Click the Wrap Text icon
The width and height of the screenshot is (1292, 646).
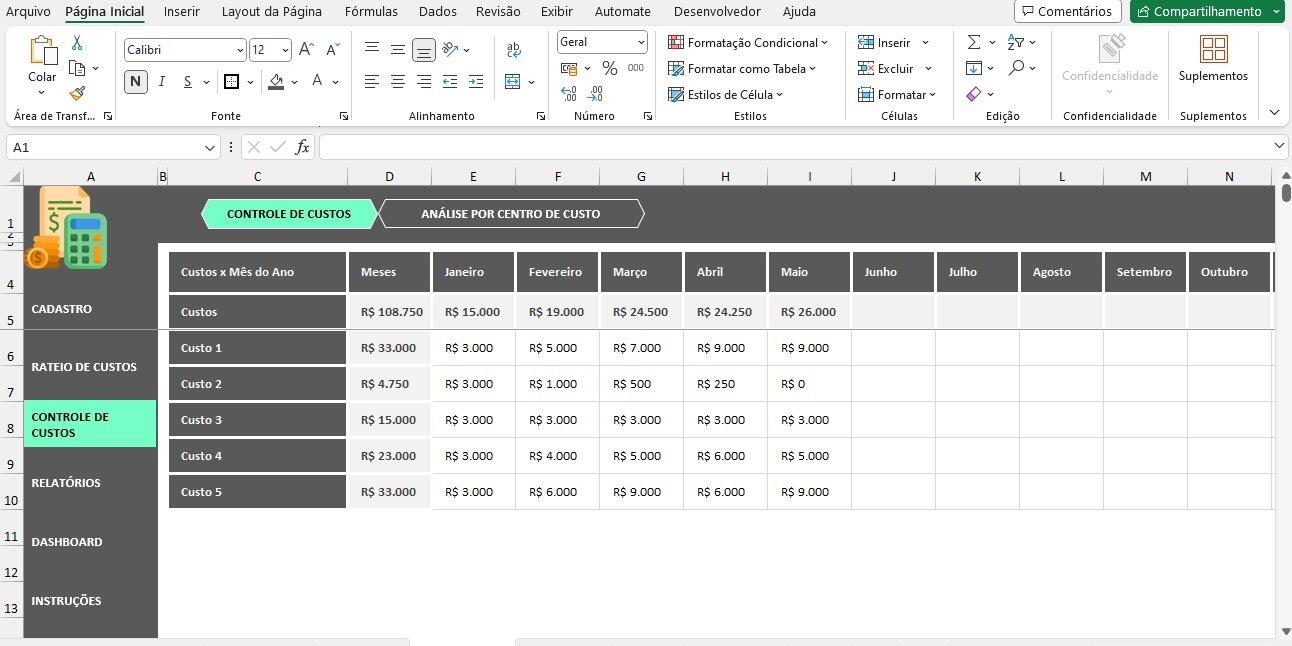tap(514, 49)
